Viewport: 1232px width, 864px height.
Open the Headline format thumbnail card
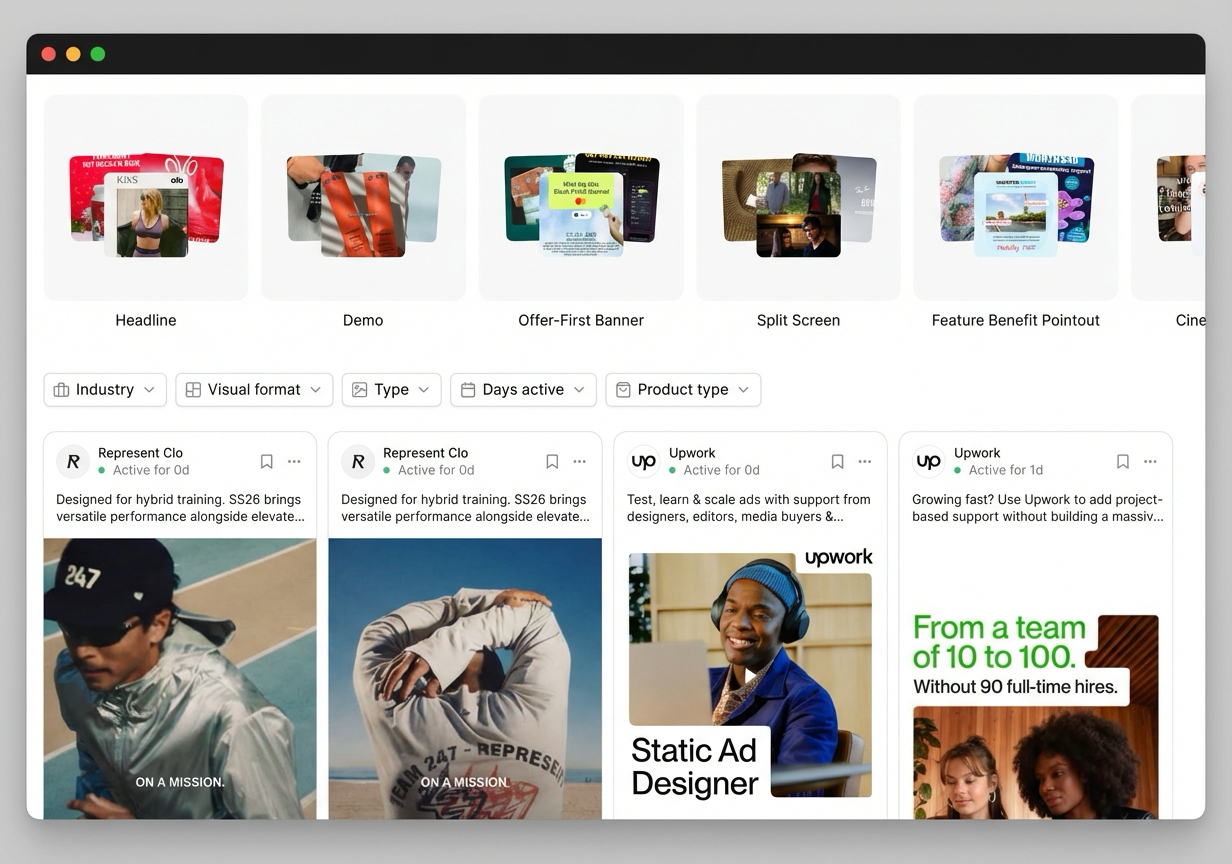tap(146, 197)
